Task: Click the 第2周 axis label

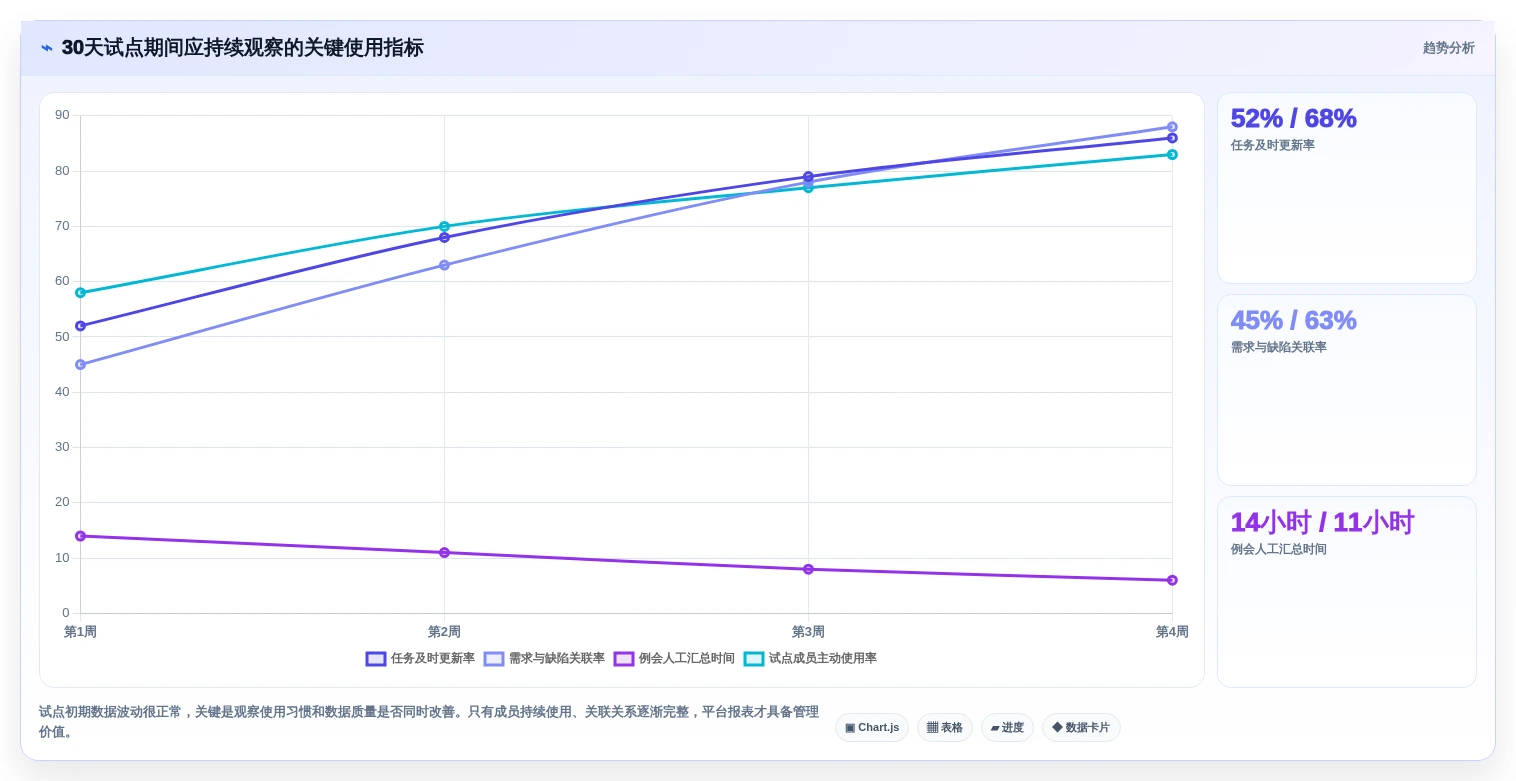Action: (444, 632)
